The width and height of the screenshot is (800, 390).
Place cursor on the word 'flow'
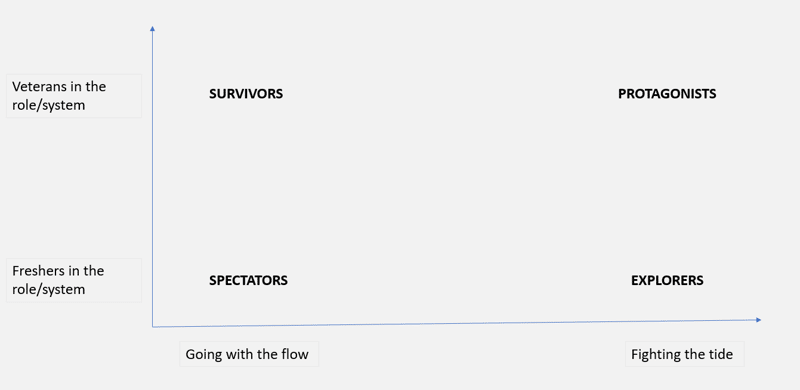tap(295, 354)
